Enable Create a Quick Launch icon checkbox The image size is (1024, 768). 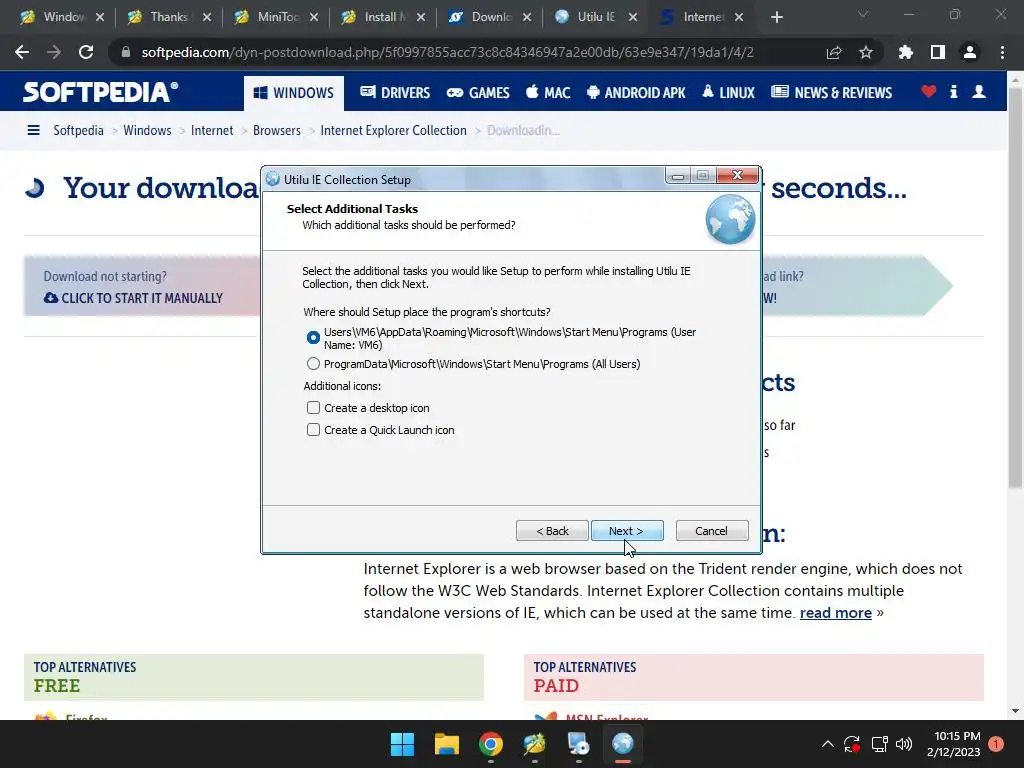pyautogui.click(x=313, y=430)
